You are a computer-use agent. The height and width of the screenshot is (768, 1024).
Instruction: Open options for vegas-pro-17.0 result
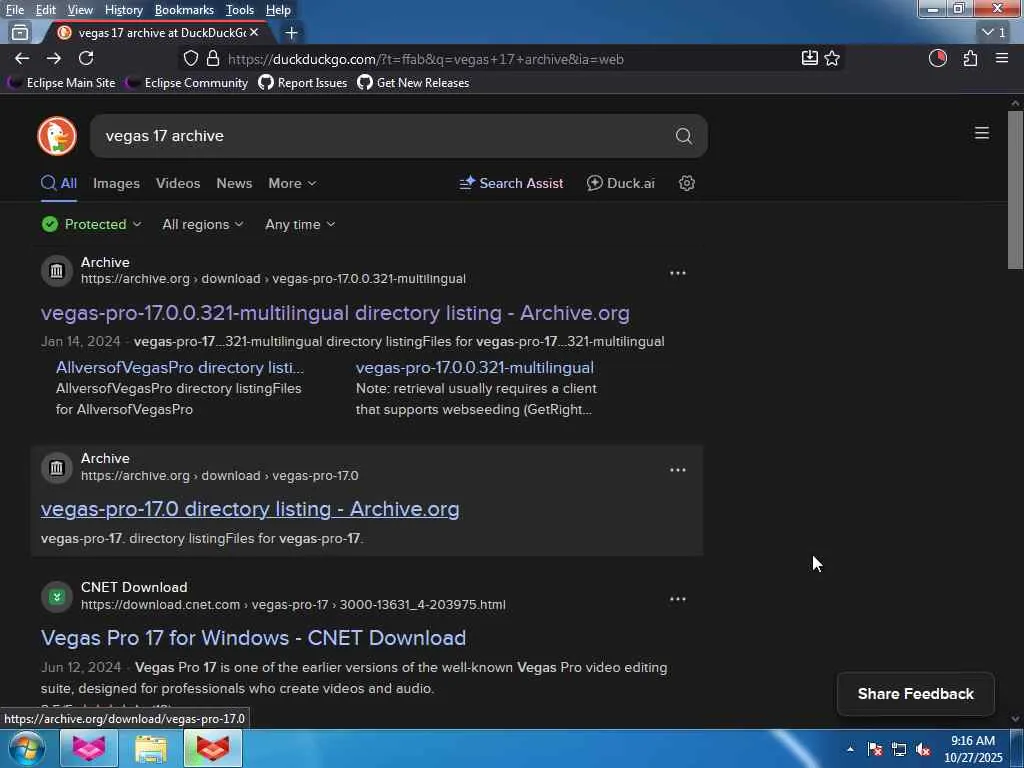[678, 470]
